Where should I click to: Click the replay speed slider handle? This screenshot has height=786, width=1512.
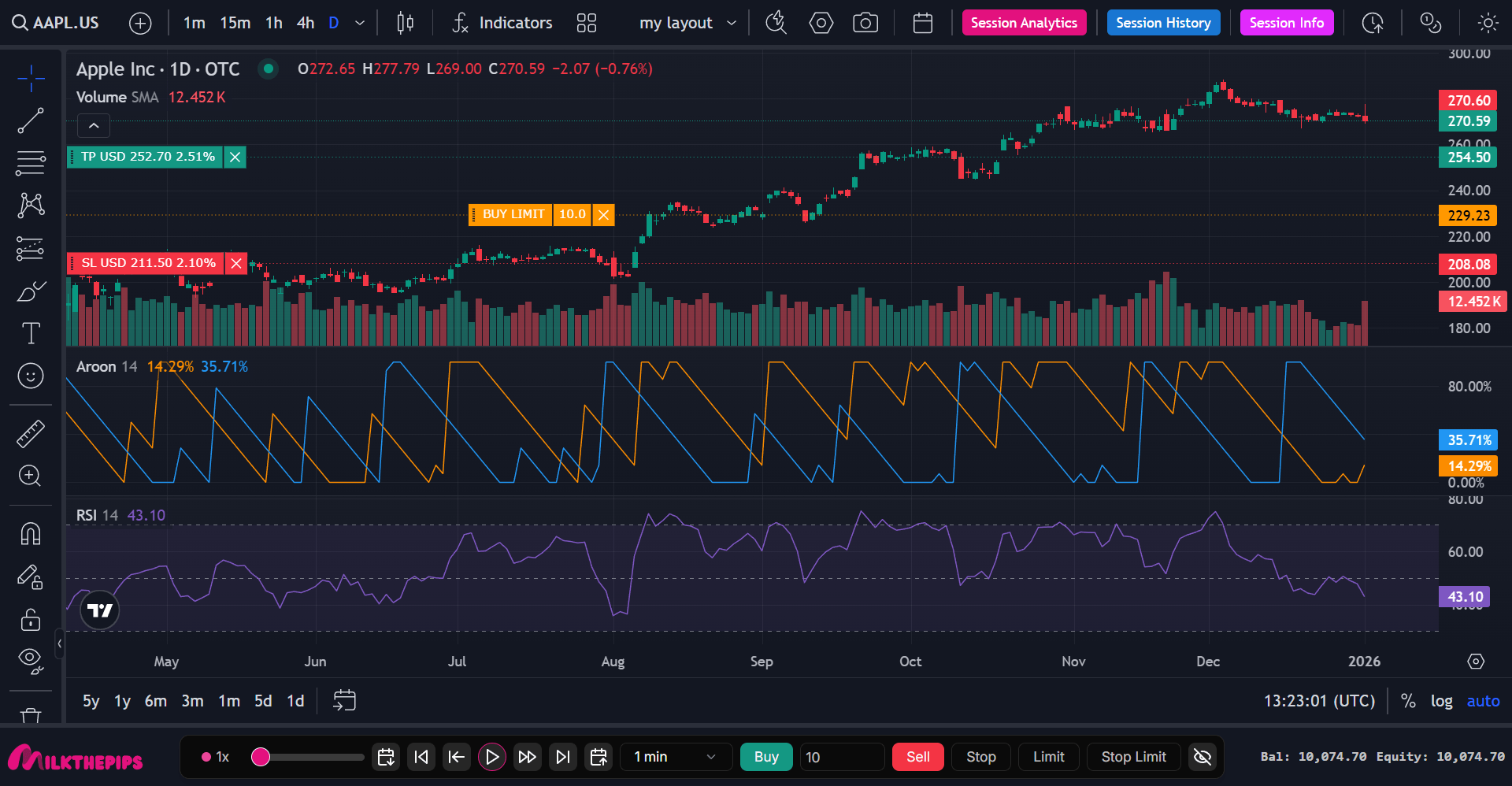261,757
